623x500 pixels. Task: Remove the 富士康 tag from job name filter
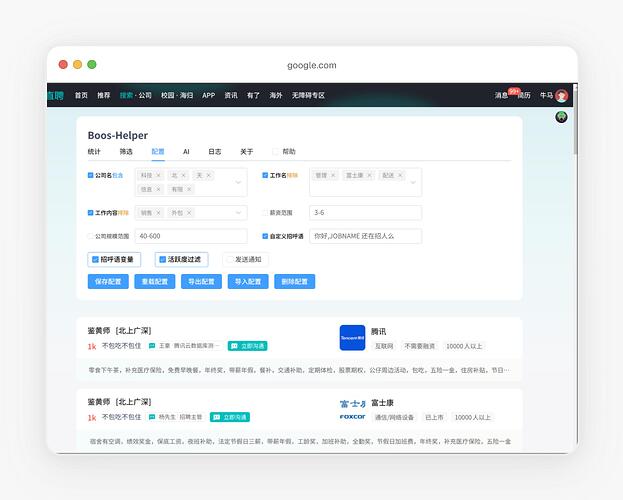pos(369,175)
